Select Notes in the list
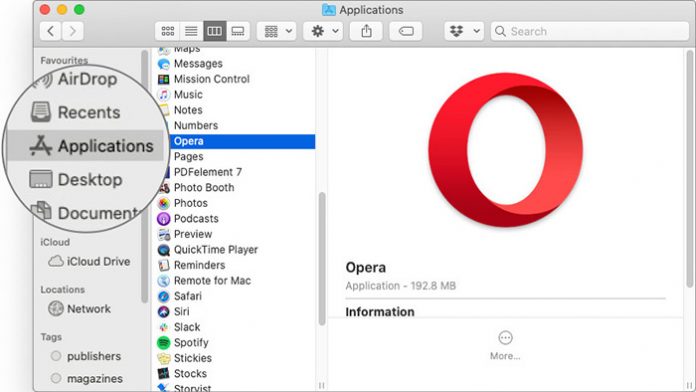 pyautogui.click(x=188, y=110)
